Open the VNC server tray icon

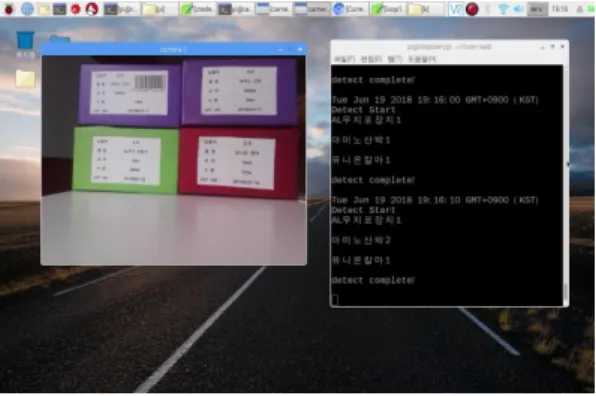click(455, 9)
